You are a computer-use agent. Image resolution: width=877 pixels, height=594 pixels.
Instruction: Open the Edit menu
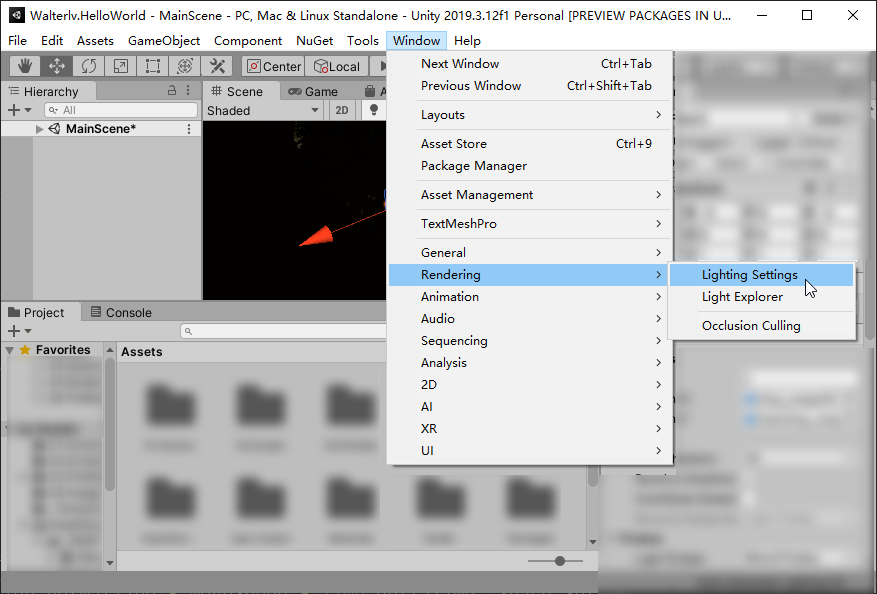point(51,41)
